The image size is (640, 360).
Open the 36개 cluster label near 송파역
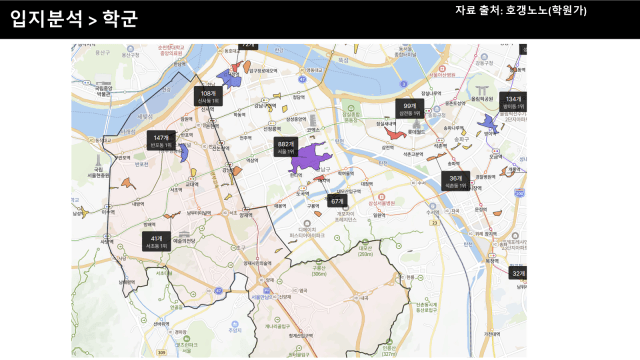456,181
